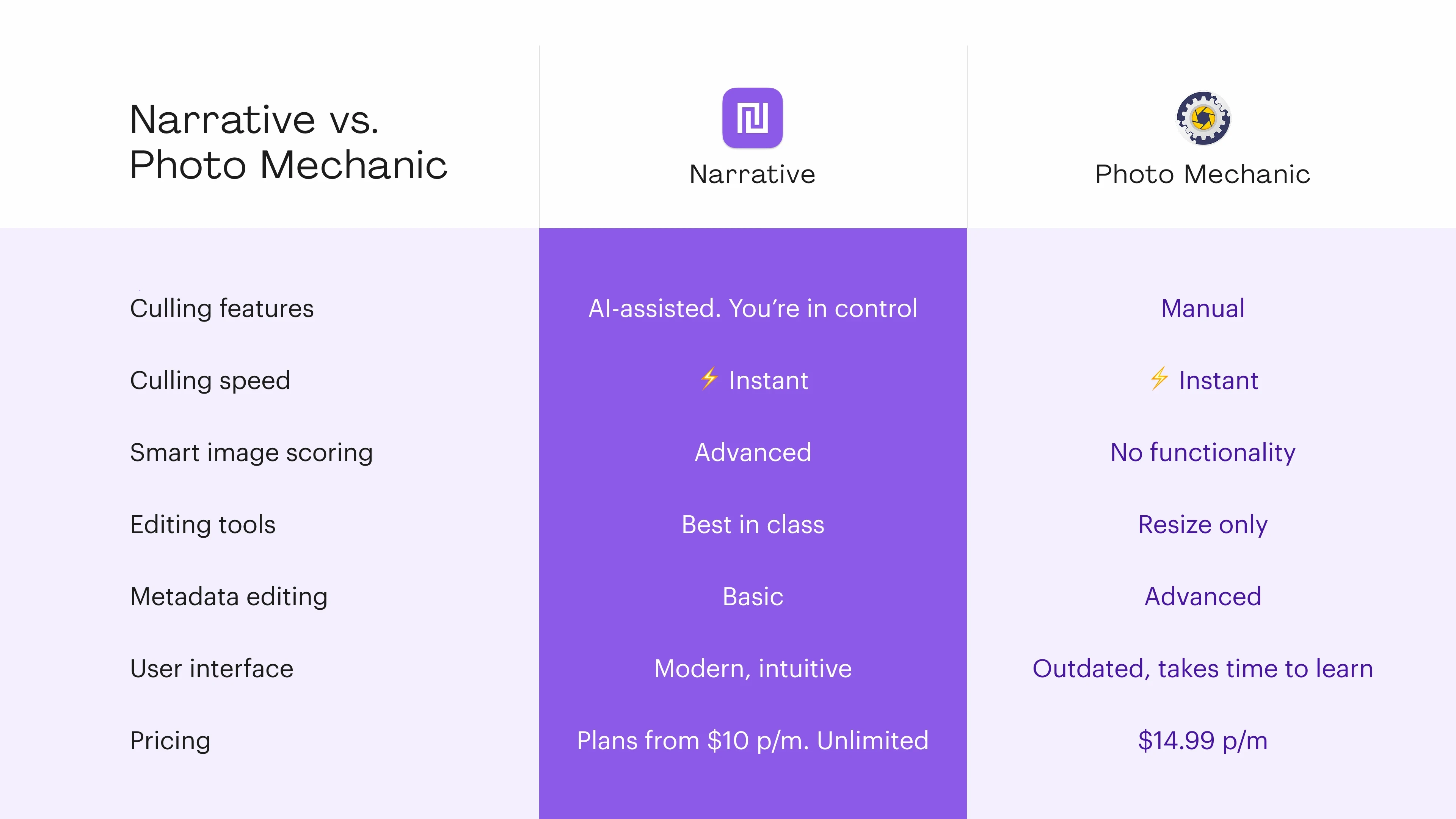The image size is (1456, 819).
Task: Click the 'Best in class' cell
Action: (753, 524)
